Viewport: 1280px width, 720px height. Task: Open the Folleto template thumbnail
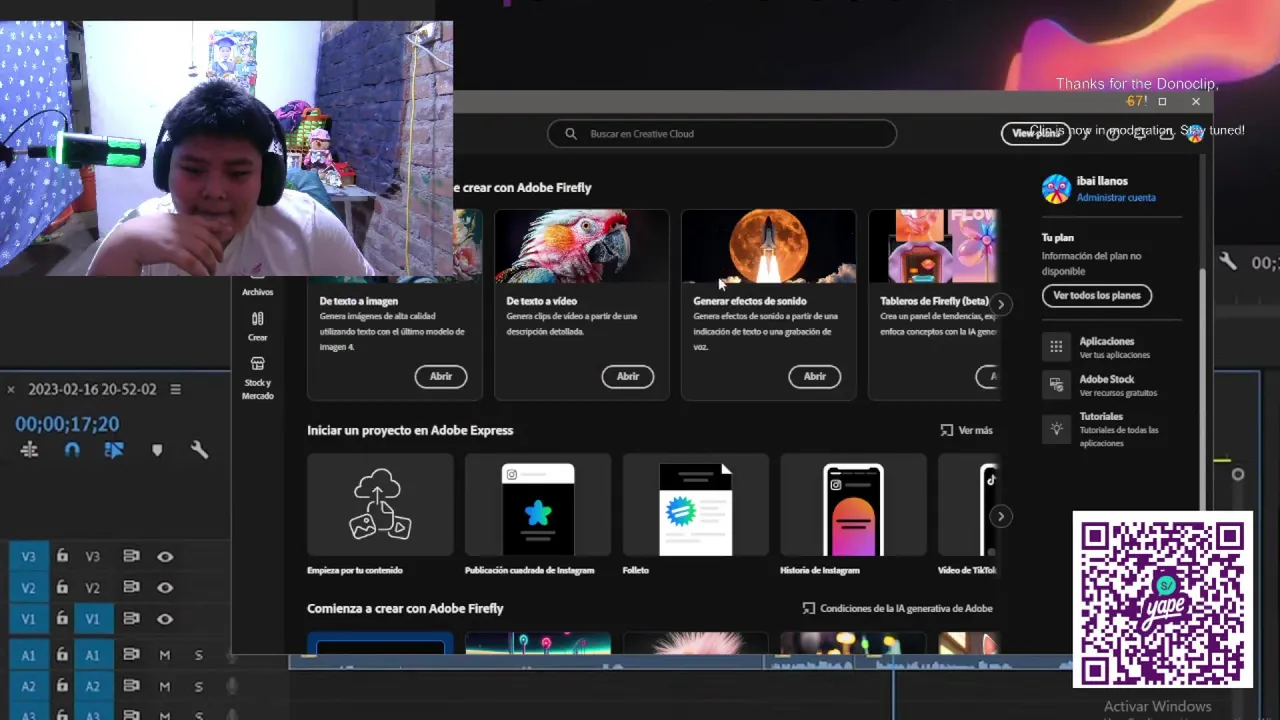coord(696,504)
